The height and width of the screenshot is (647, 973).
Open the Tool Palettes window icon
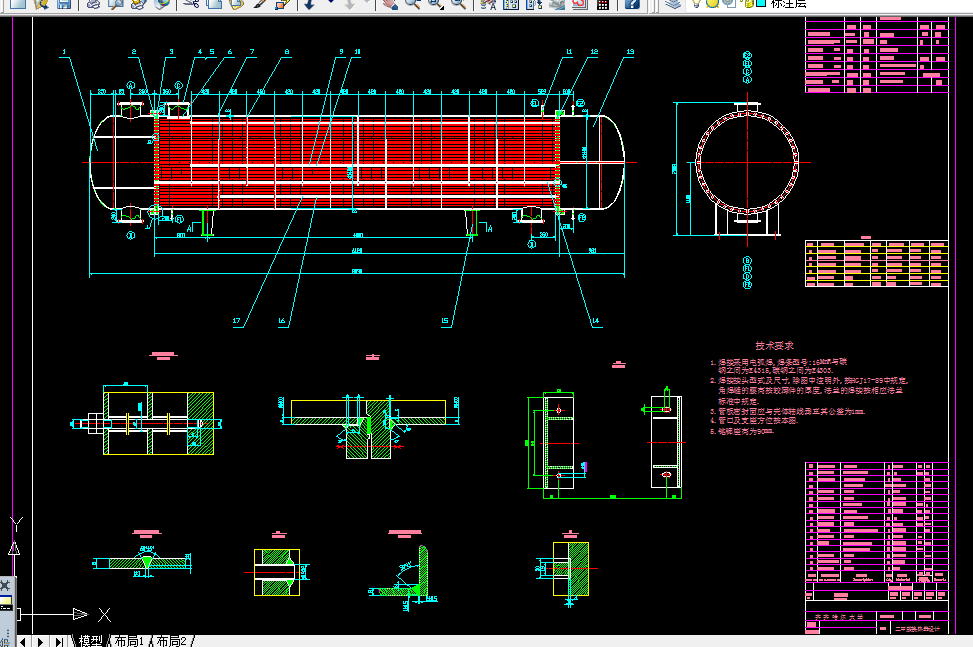click(x=534, y=4)
